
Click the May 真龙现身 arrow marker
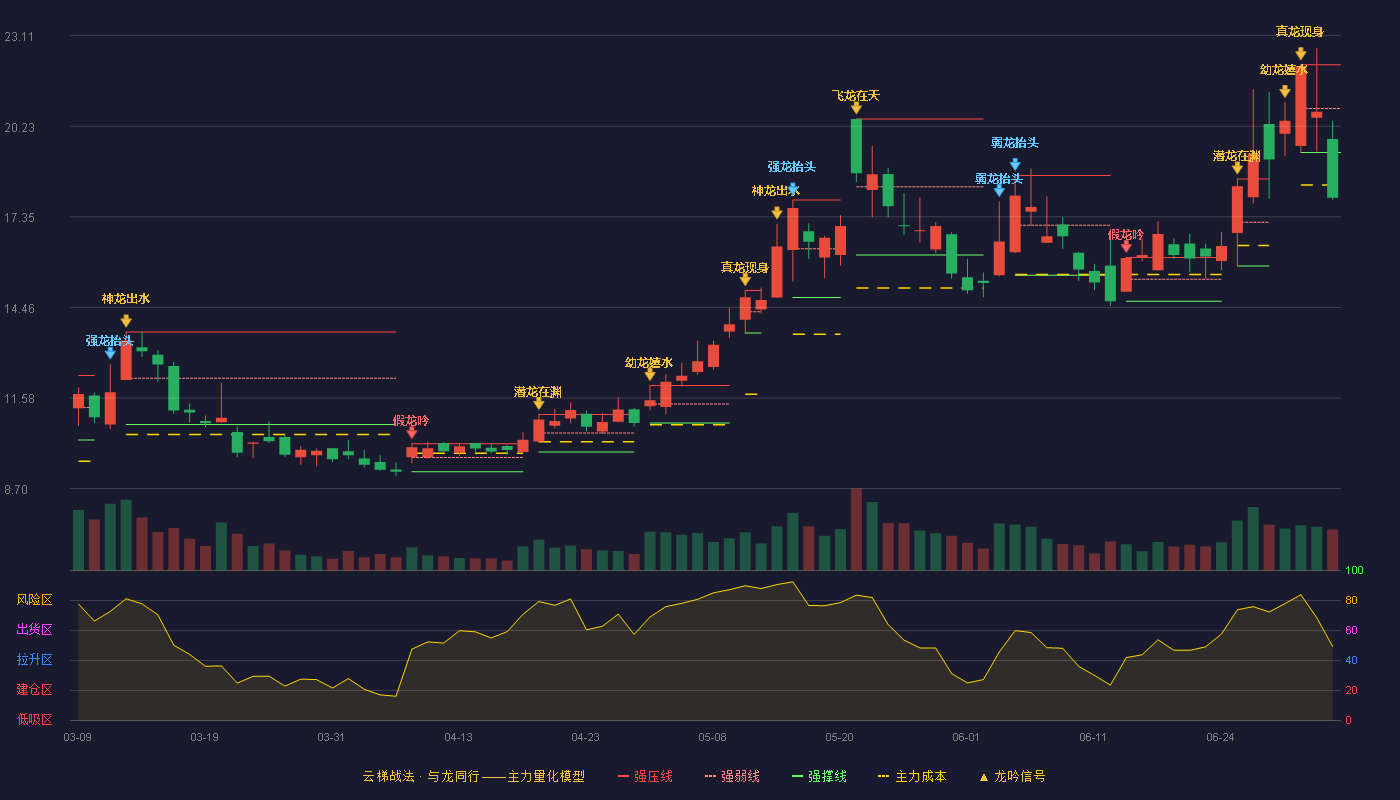[745, 280]
